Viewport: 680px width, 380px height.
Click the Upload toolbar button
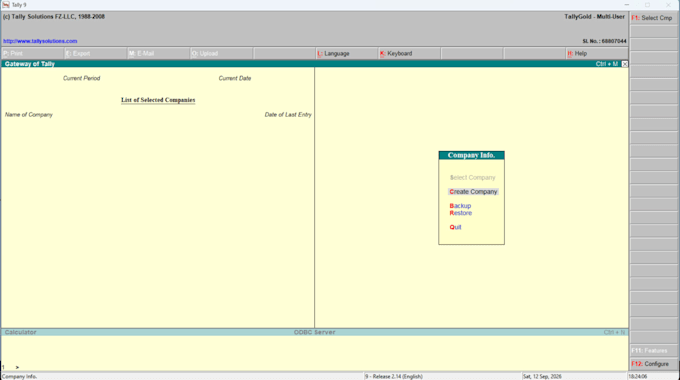pyautogui.click(x=221, y=53)
